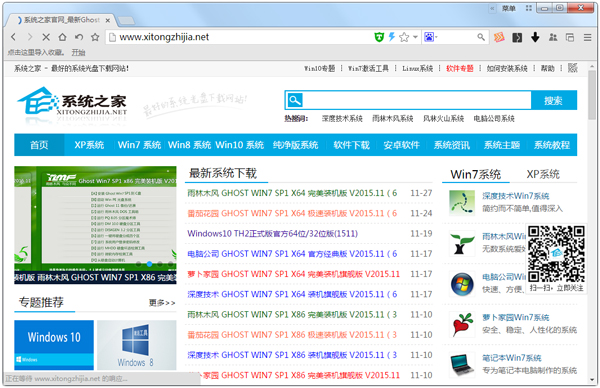This screenshot has height=388, width=600.
Task: Open the Win7 系统 navigation item
Action: coord(139,145)
